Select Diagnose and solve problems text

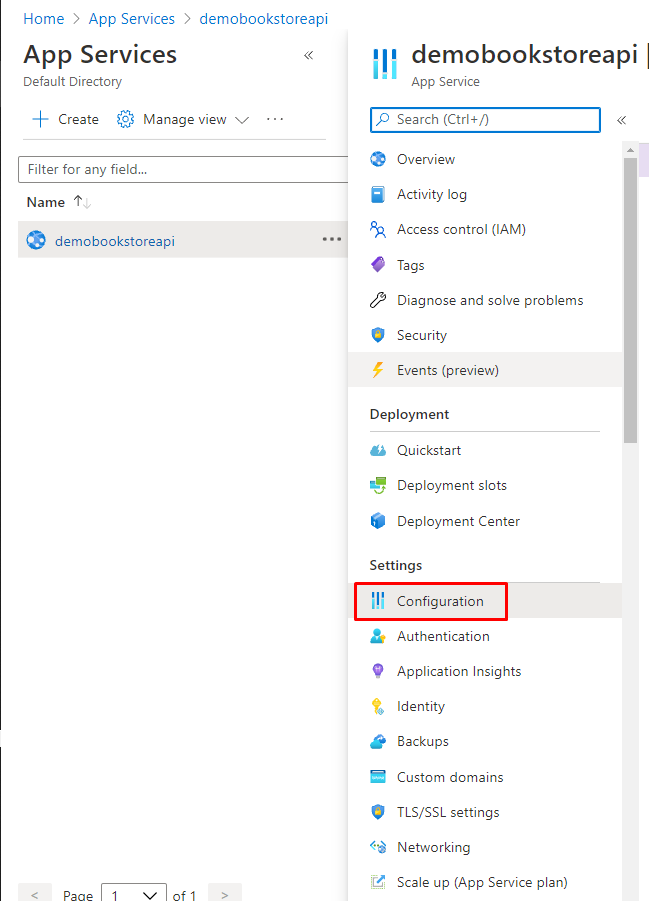pos(490,300)
